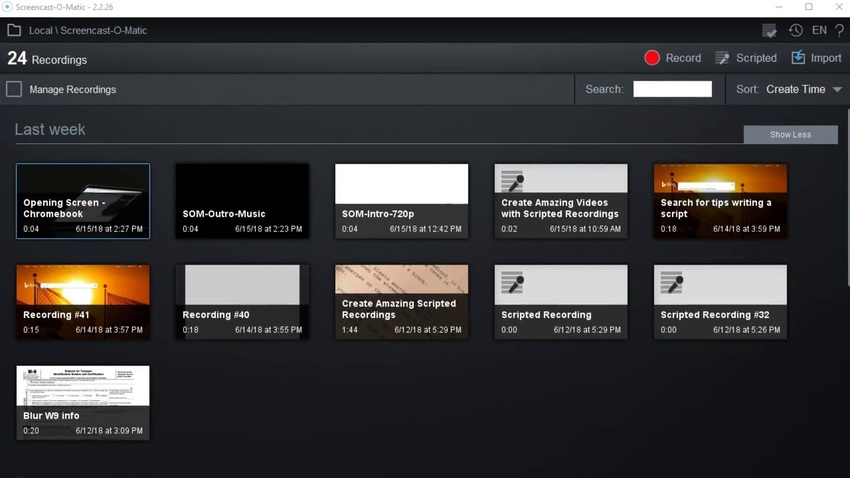Open SOM-Outro-Music recording
850x478 pixels.
click(242, 201)
